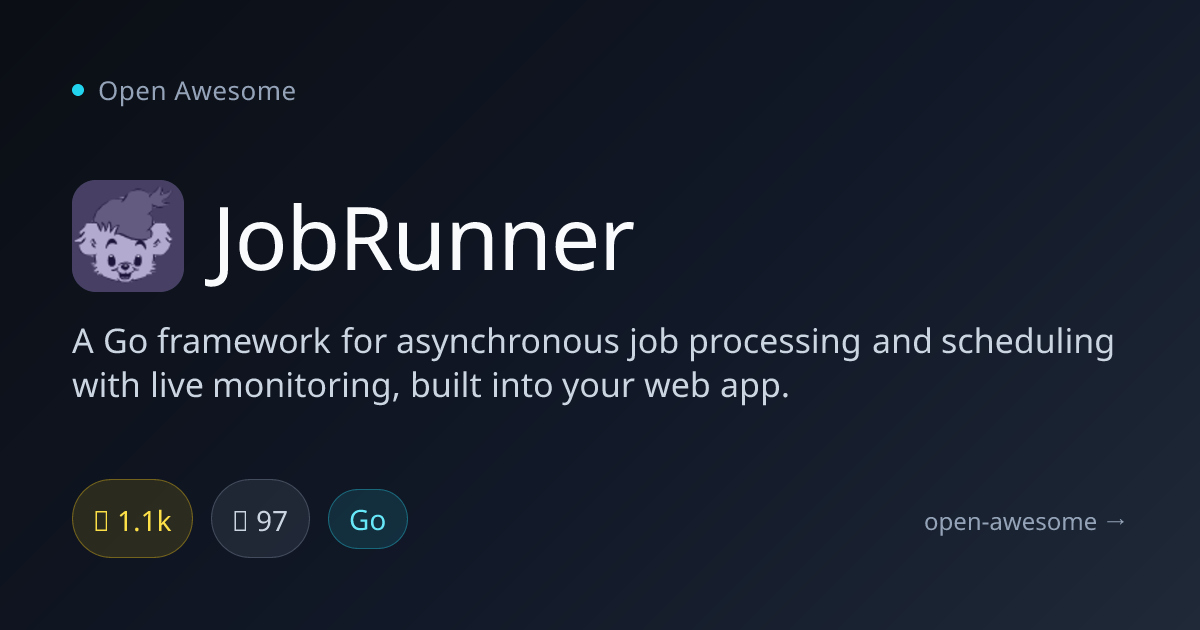This screenshot has height=630, width=1200.
Task: Click the JobRunner mascot logo icon
Action: 128,236
